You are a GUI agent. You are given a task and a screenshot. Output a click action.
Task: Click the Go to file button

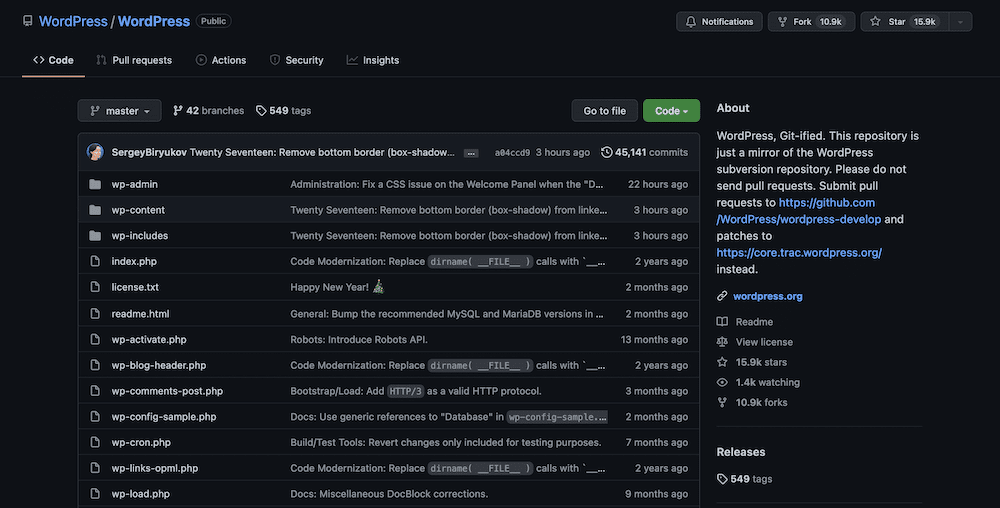point(605,110)
